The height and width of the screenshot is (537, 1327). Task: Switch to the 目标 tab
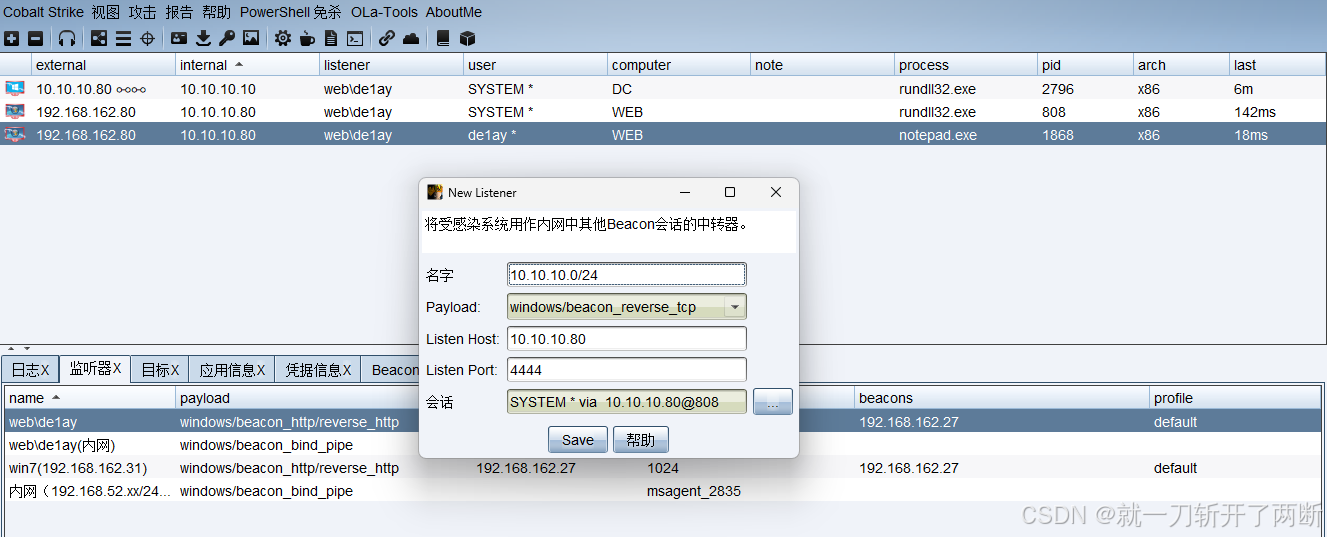(160, 369)
